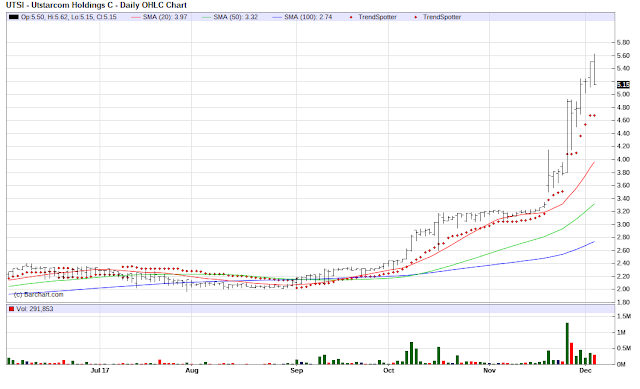Click the 'SMA (20): 3.97' legend label

[x=165, y=17]
